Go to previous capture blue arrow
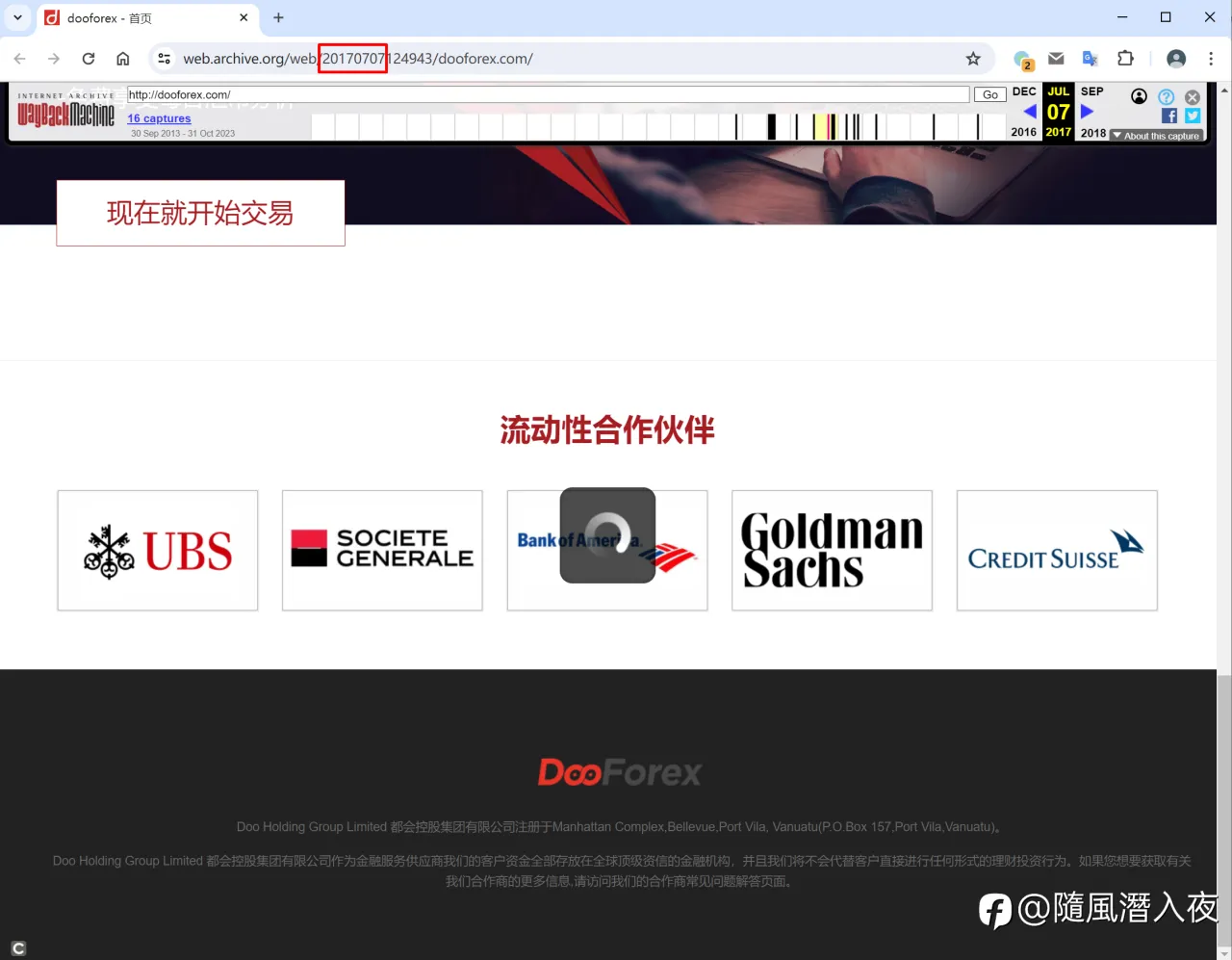This screenshot has height=960, width=1232. (1030, 112)
